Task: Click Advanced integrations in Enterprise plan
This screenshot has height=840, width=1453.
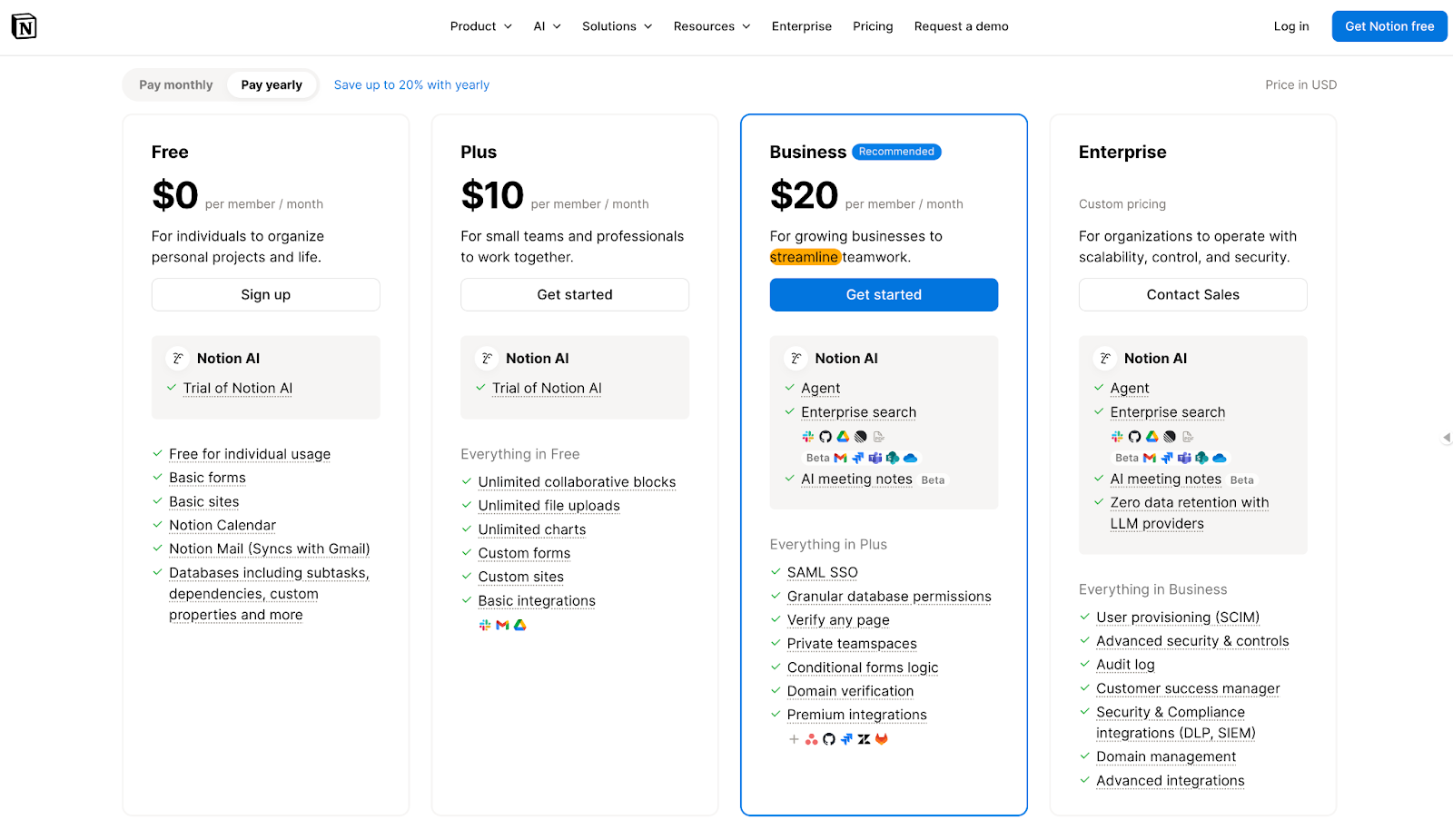Action: 1171,781
